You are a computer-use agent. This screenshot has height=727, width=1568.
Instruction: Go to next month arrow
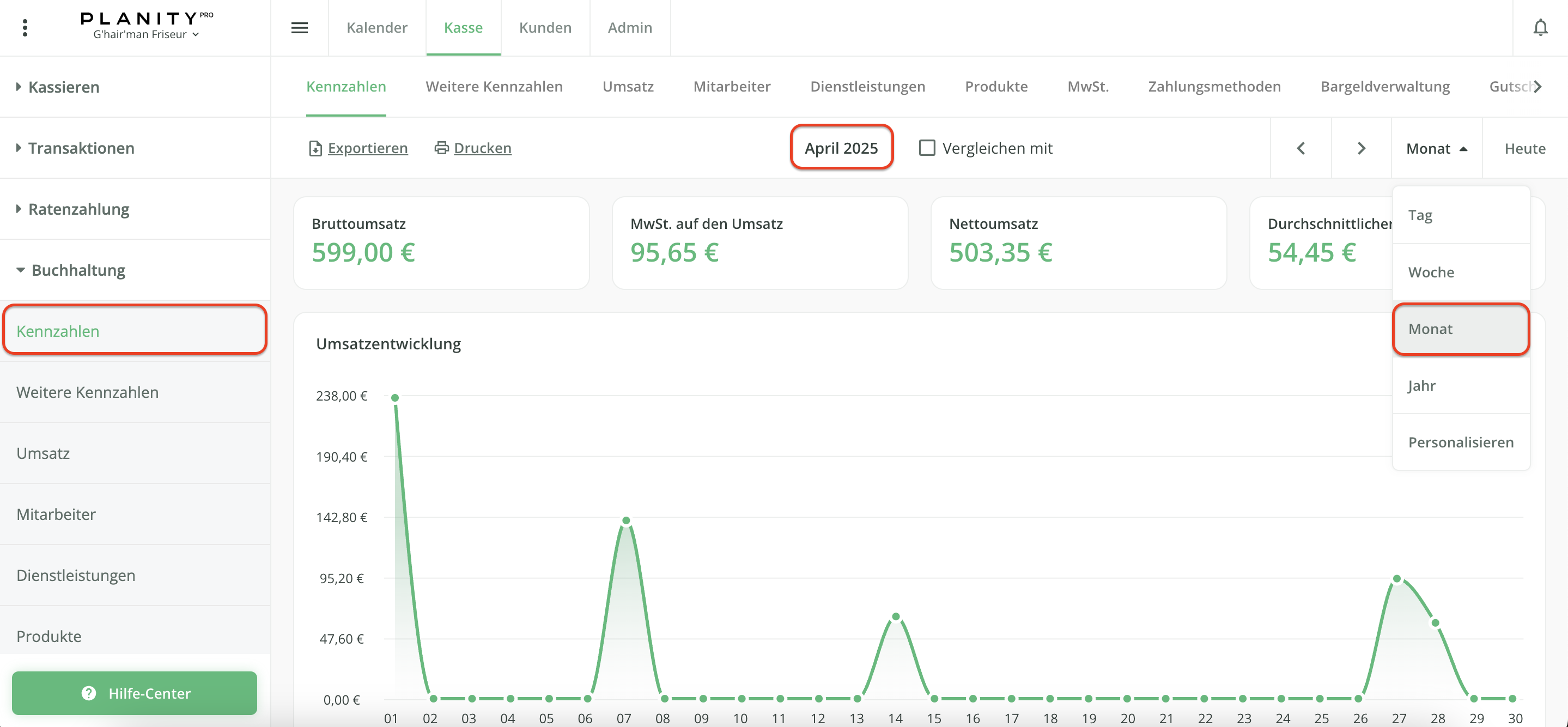1361,148
